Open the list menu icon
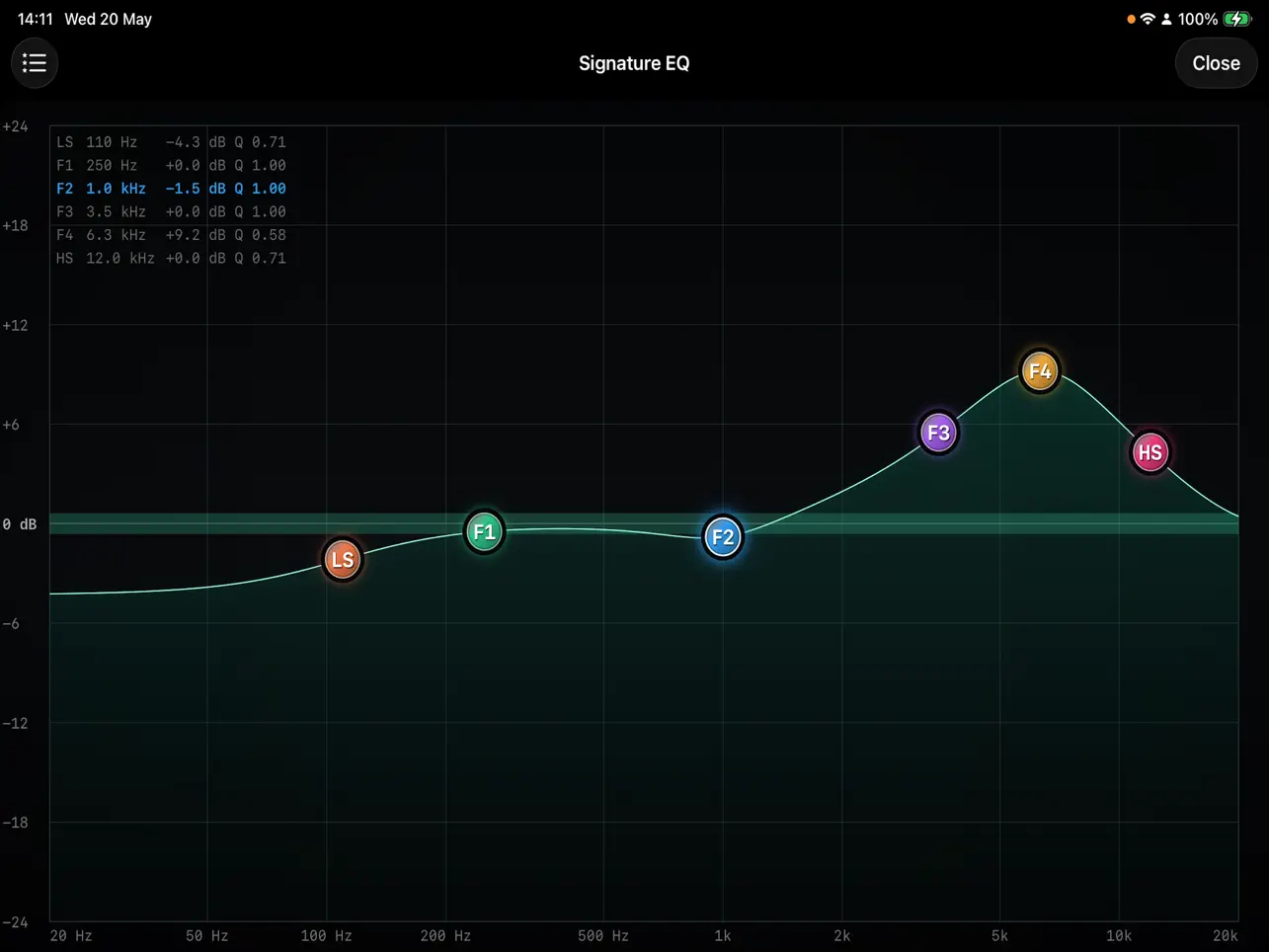1269x952 pixels. point(35,63)
